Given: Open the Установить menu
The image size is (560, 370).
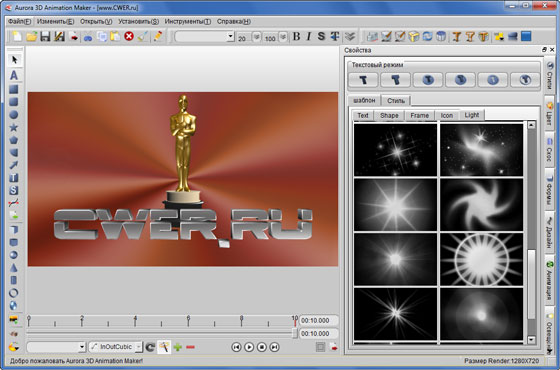Looking at the screenshot, I should [x=139, y=21].
